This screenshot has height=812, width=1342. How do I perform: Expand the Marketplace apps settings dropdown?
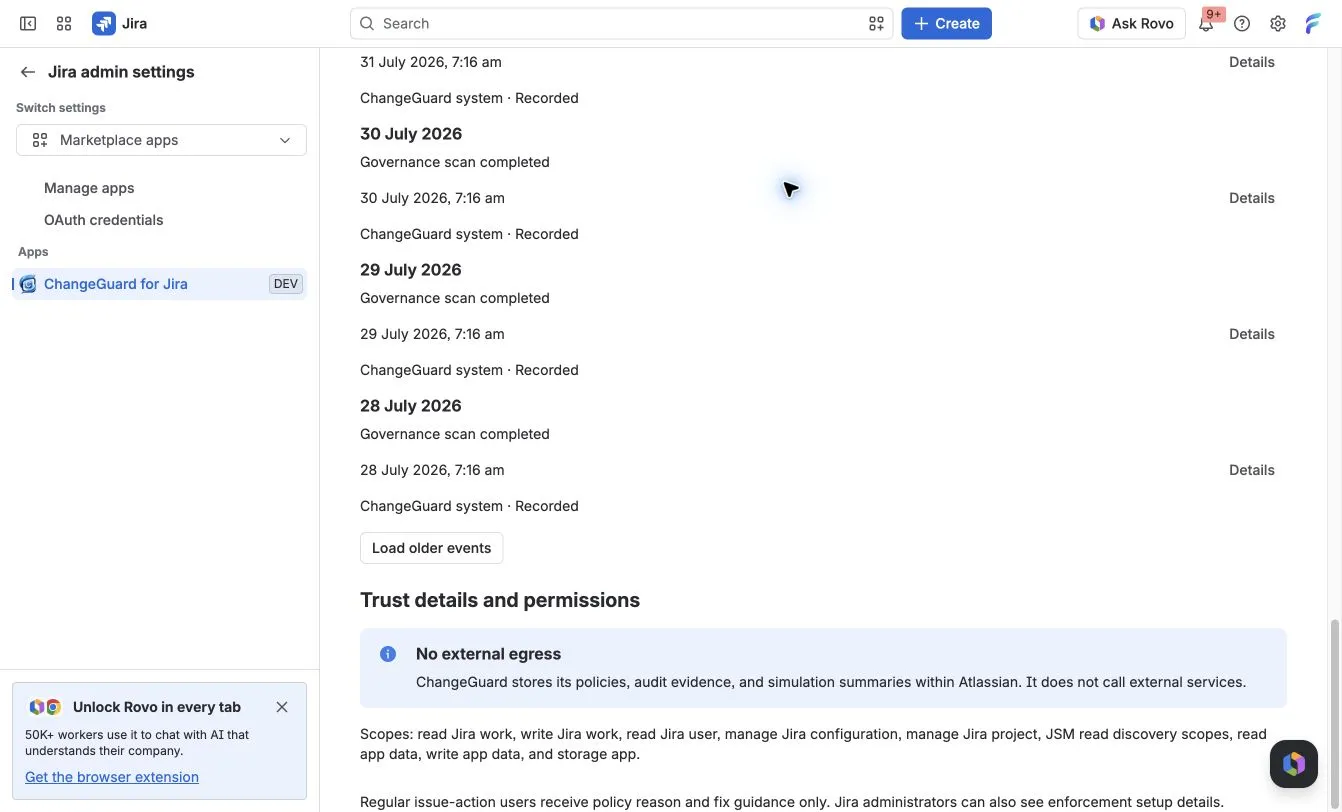point(161,140)
